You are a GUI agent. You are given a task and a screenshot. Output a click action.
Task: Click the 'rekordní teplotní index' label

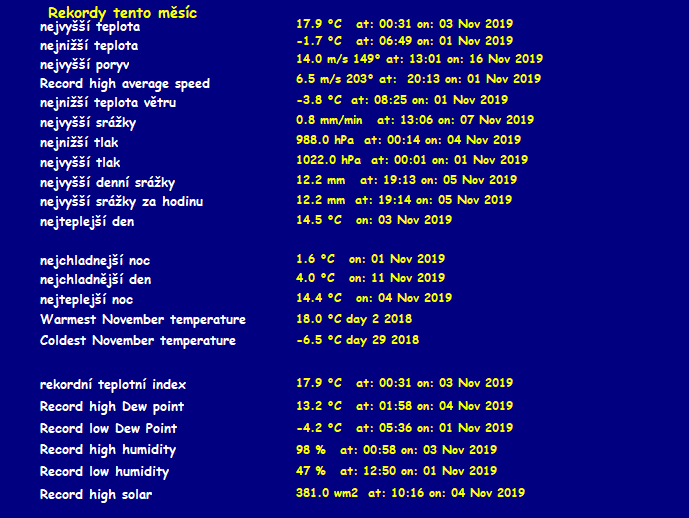click(x=113, y=385)
